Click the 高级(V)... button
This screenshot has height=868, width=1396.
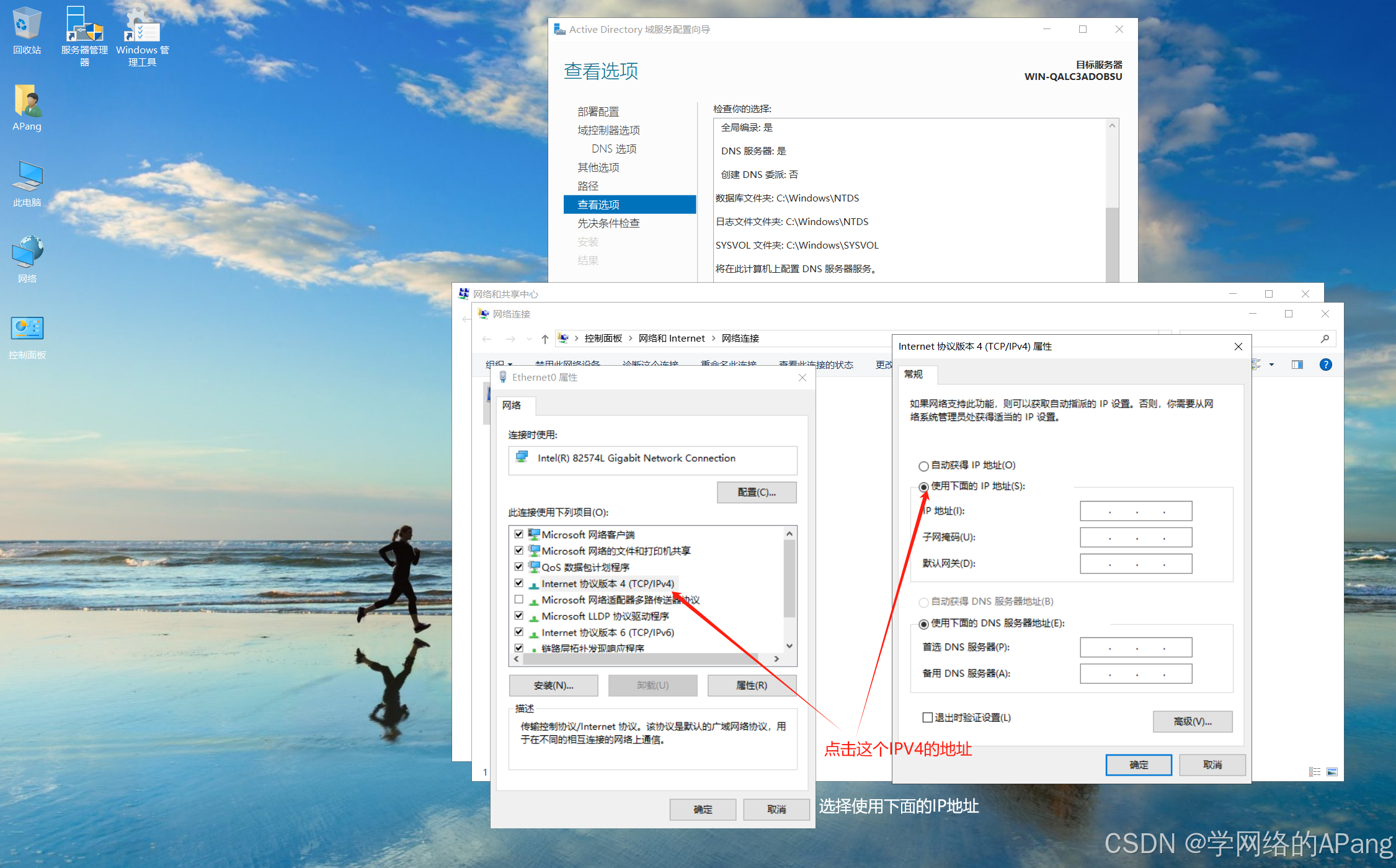[x=1192, y=721]
